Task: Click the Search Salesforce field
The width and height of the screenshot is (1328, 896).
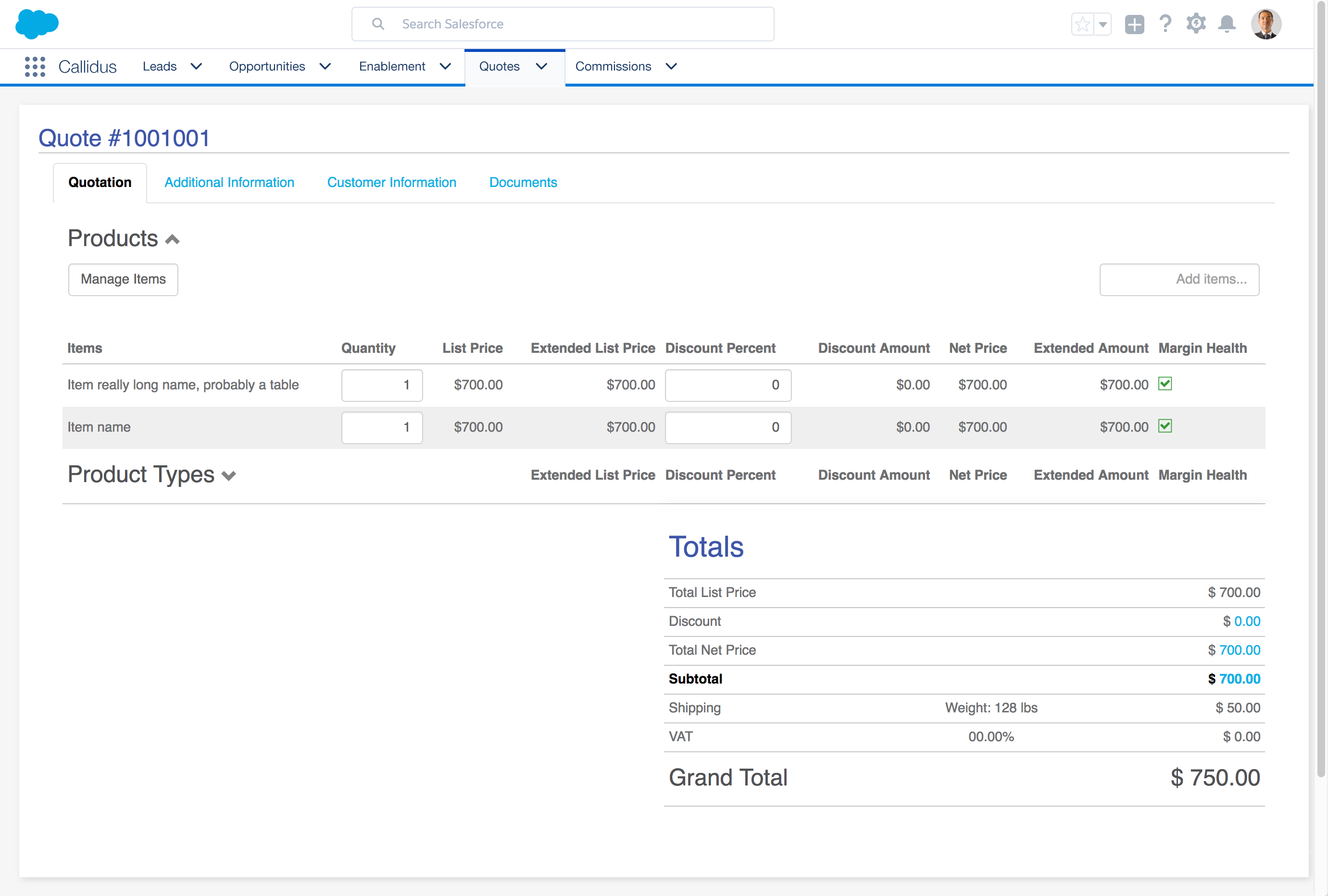Action: pyautogui.click(x=563, y=24)
